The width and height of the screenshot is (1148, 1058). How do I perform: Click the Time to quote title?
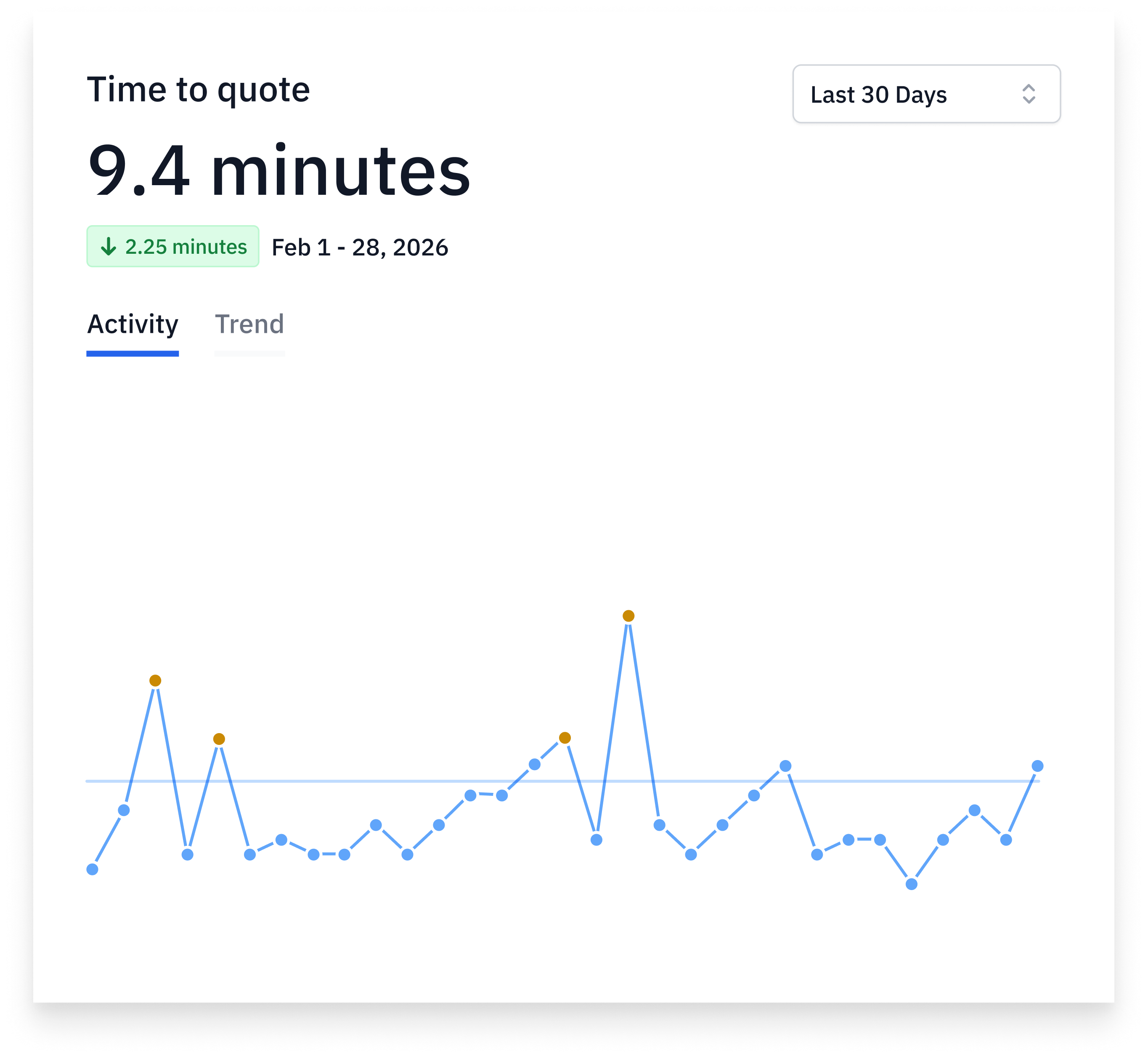point(198,90)
